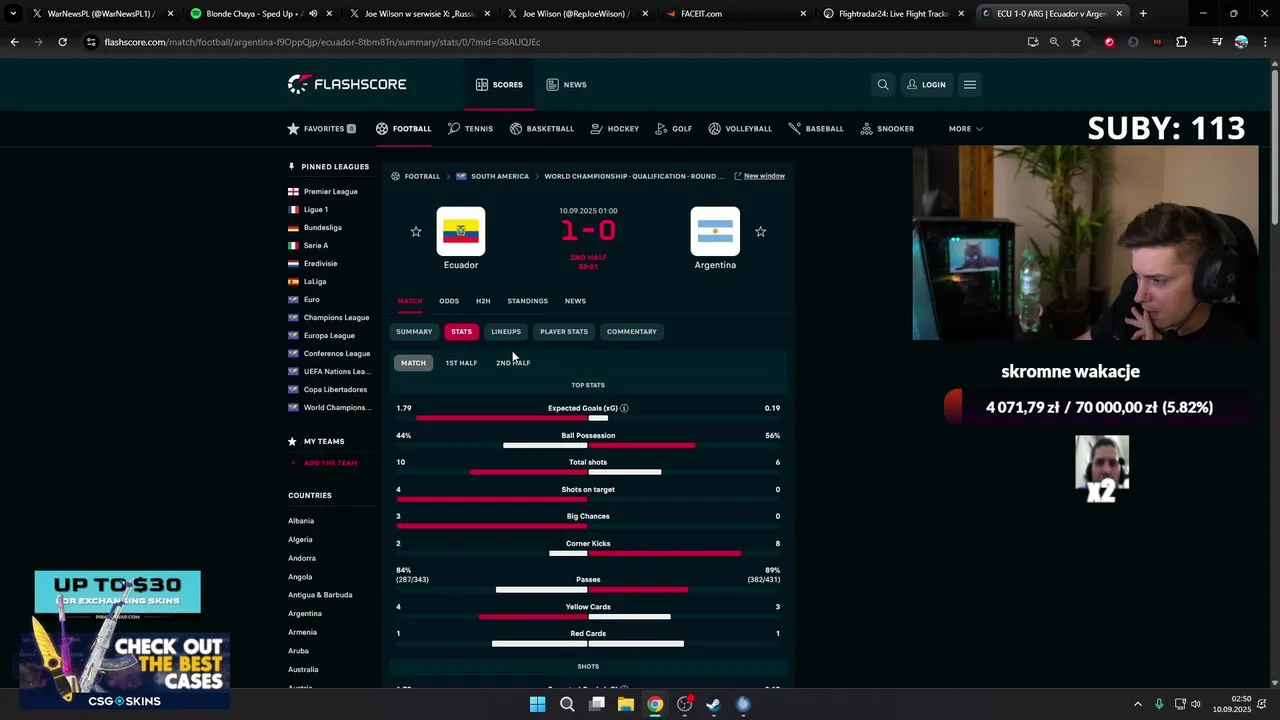The height and width of the screenshot is (720, 1280).
Task: Click the Flashscore logo
Action: pos(347,84)
